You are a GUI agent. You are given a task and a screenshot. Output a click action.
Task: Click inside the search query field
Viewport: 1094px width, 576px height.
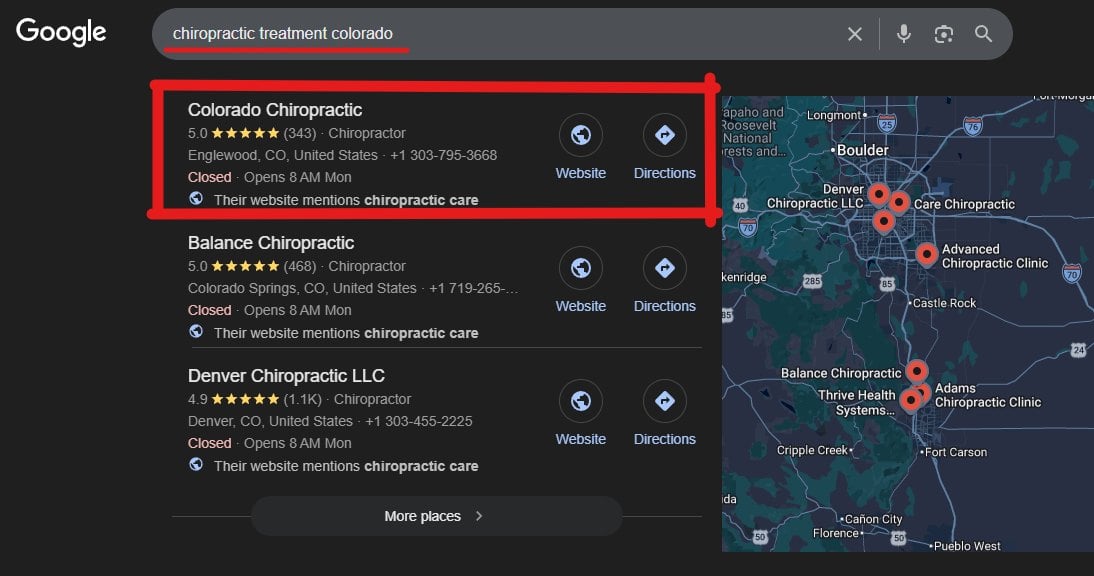tap(500, 34)
